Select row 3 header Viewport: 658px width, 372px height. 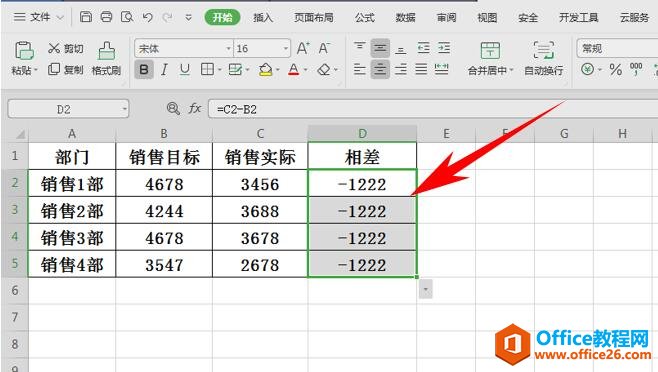15,210
